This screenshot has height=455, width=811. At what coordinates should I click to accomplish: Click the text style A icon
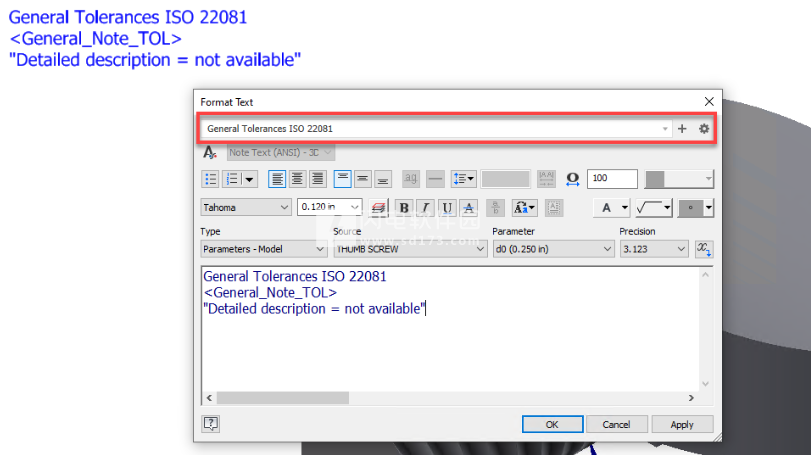point(209,153)
